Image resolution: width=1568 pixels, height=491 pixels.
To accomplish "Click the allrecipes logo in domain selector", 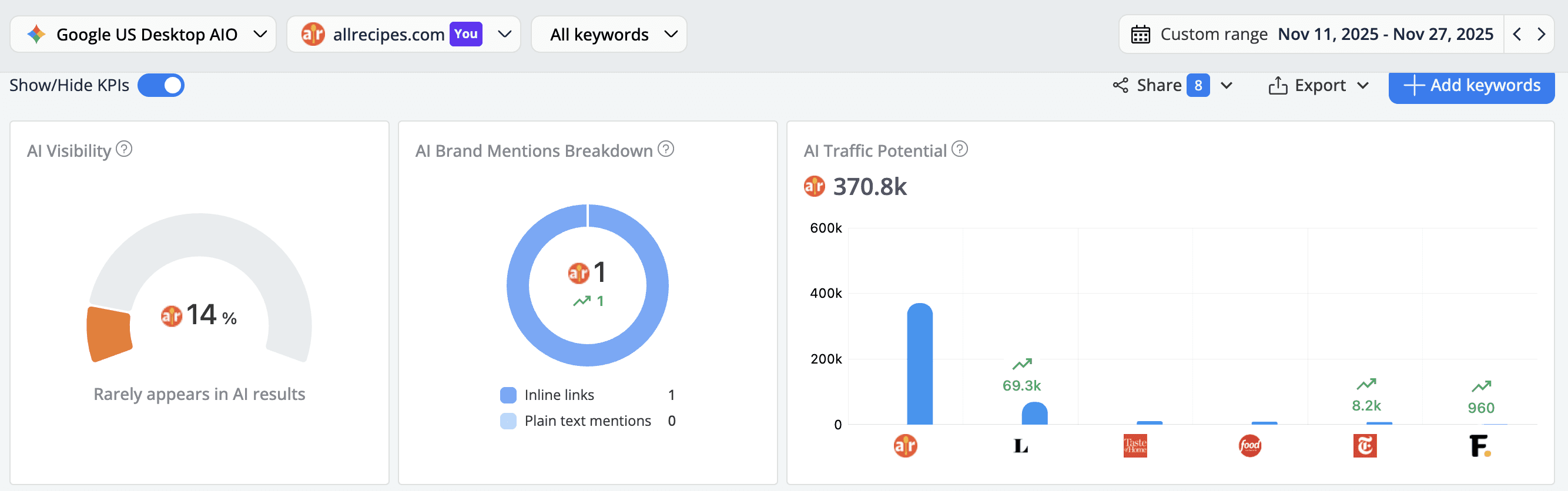I will click(313, 34).
